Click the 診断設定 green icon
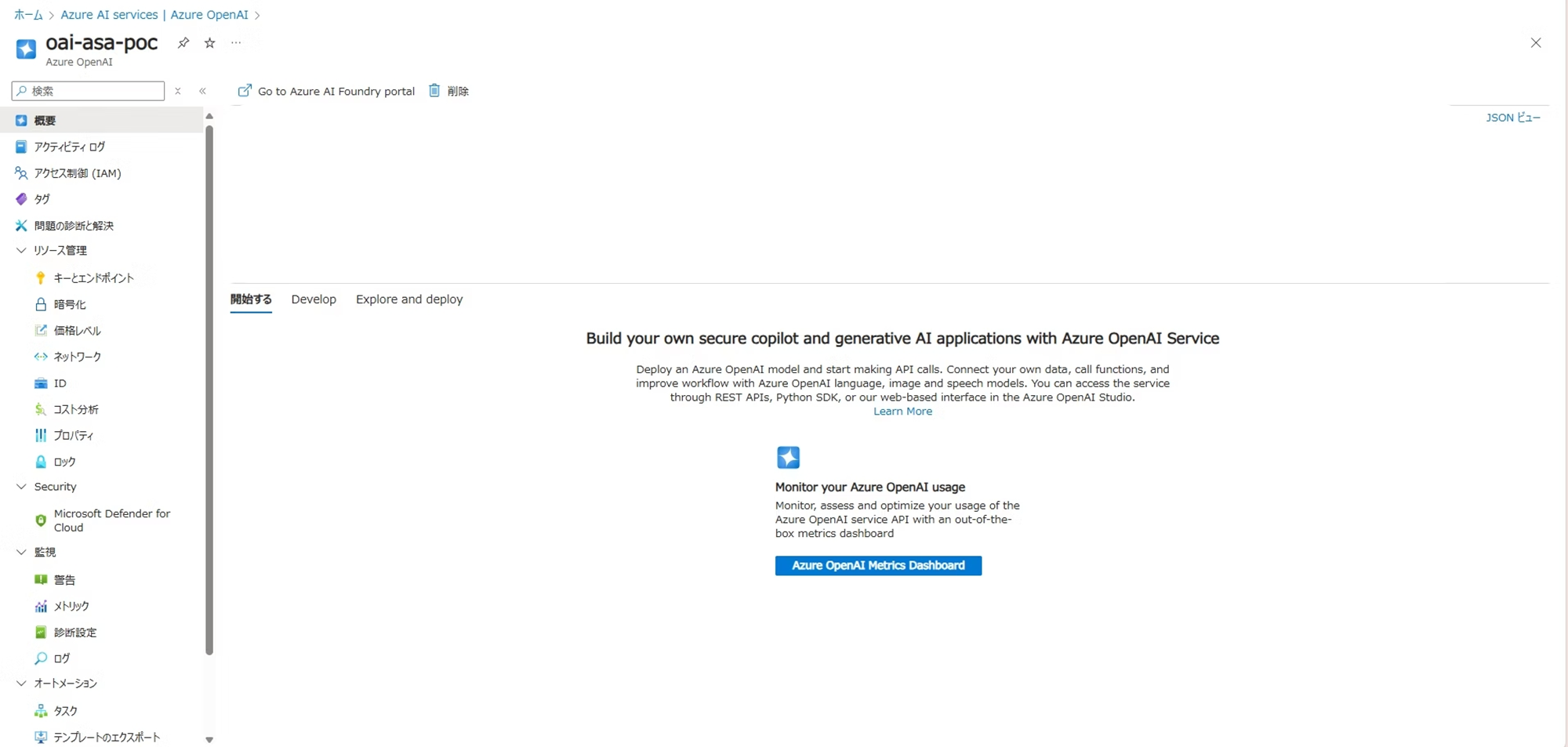 41,633
